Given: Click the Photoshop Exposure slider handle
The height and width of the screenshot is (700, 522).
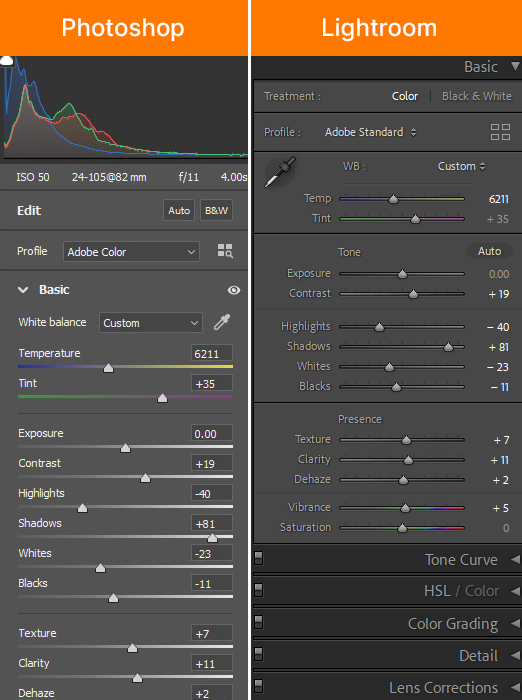Looking at the screenshot, I should (125, 448).
